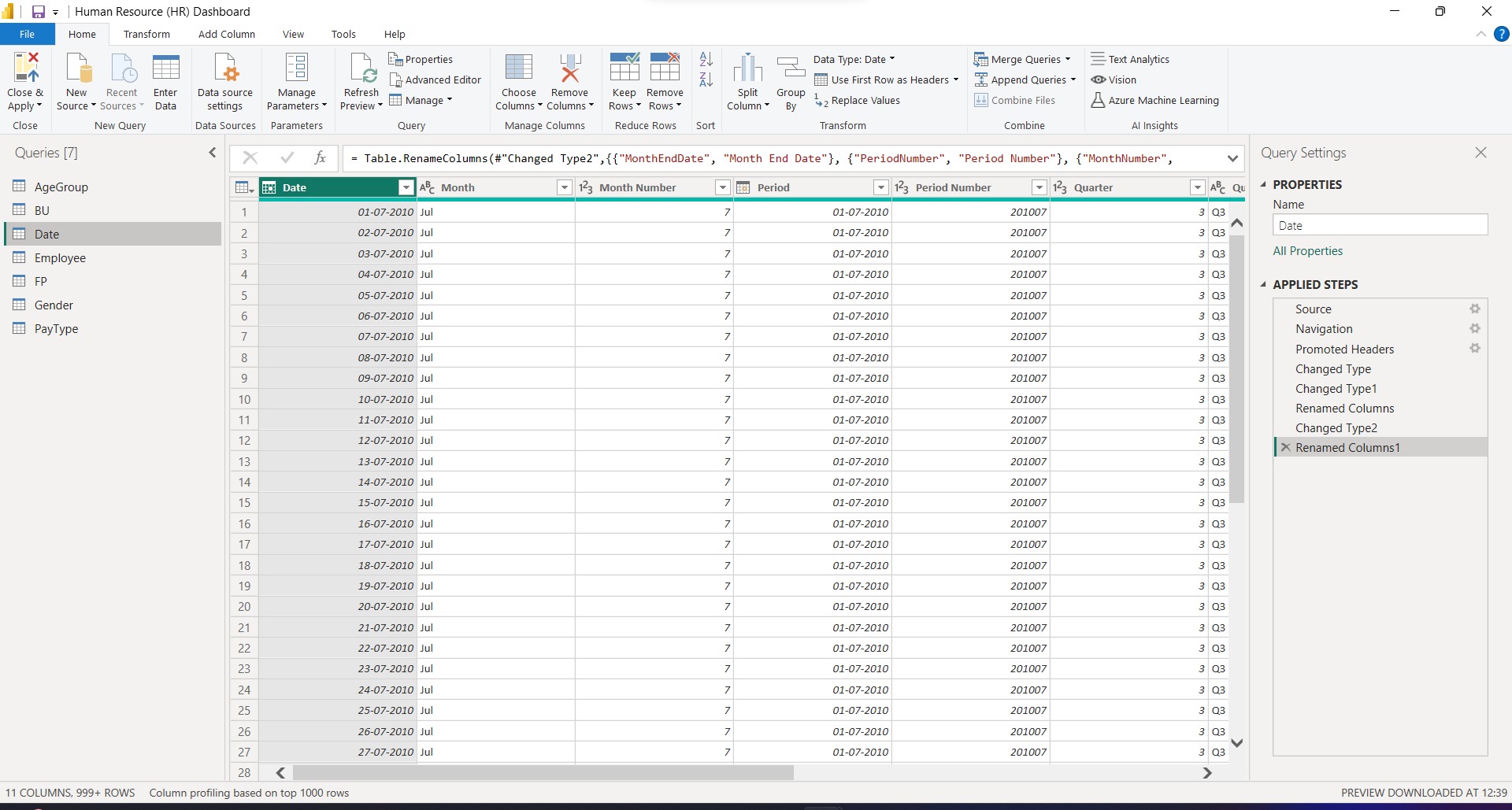Click the All Properties link
Image resolution: width=1512 pixels, height=810 pixels.
(1307, 251)
